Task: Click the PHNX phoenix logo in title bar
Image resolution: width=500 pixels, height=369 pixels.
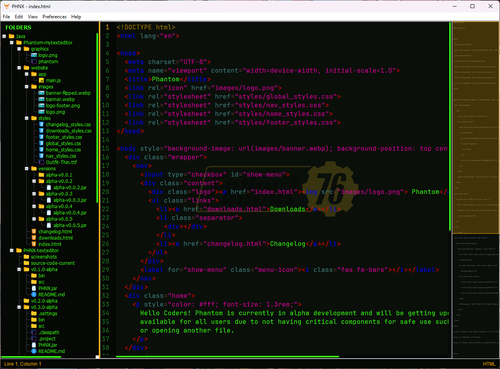Action: (6, 6)
